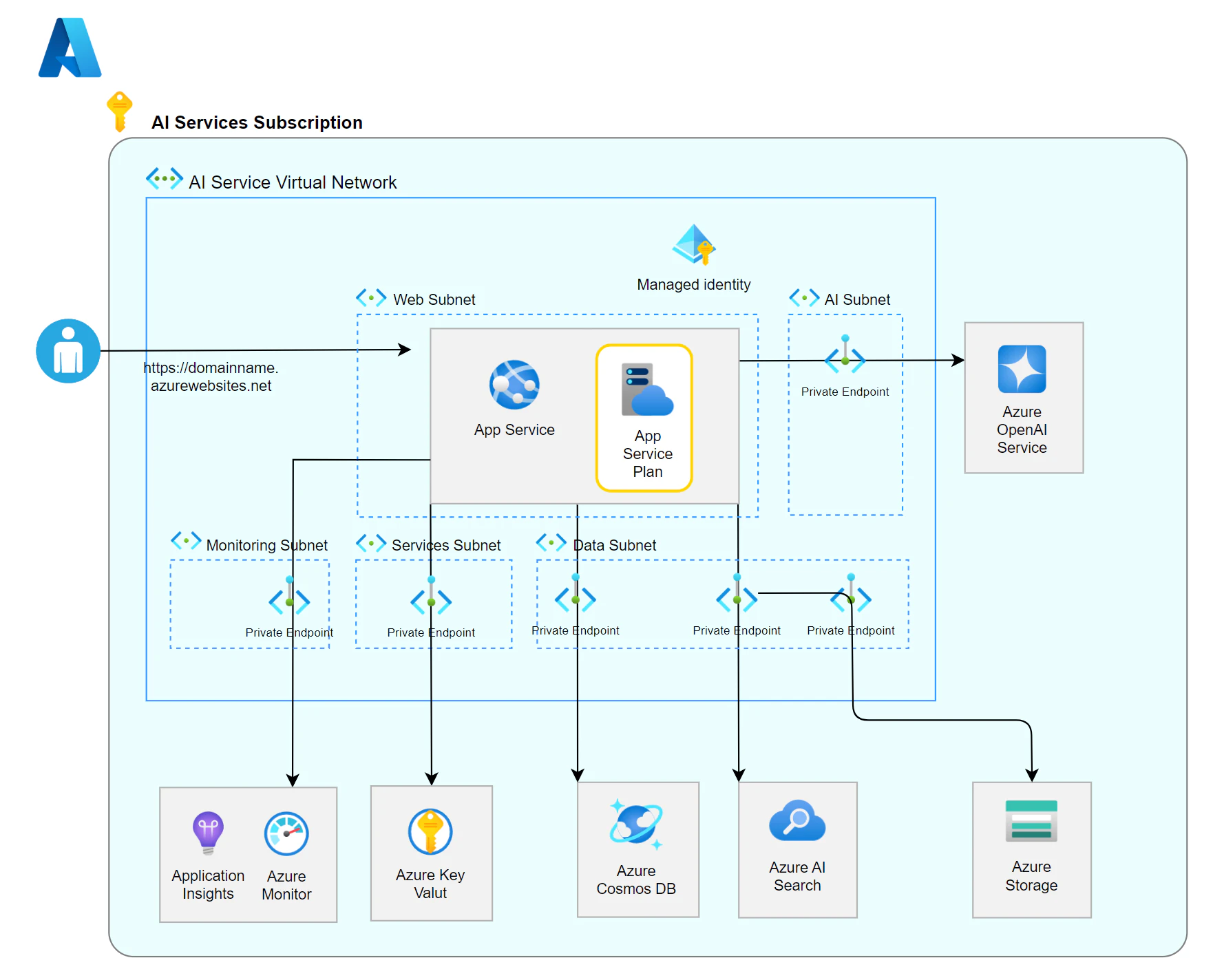Select the AI Services Subscription heading
Image resolution: width=1213 pixels, height=980 pixels.
coord(257,122)
